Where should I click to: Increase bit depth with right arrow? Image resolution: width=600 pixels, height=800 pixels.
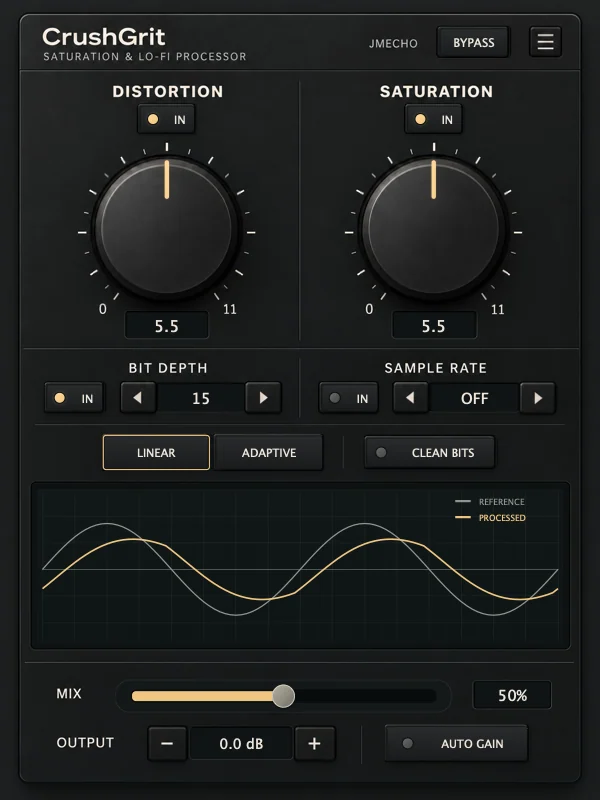(x=263, y=398)
